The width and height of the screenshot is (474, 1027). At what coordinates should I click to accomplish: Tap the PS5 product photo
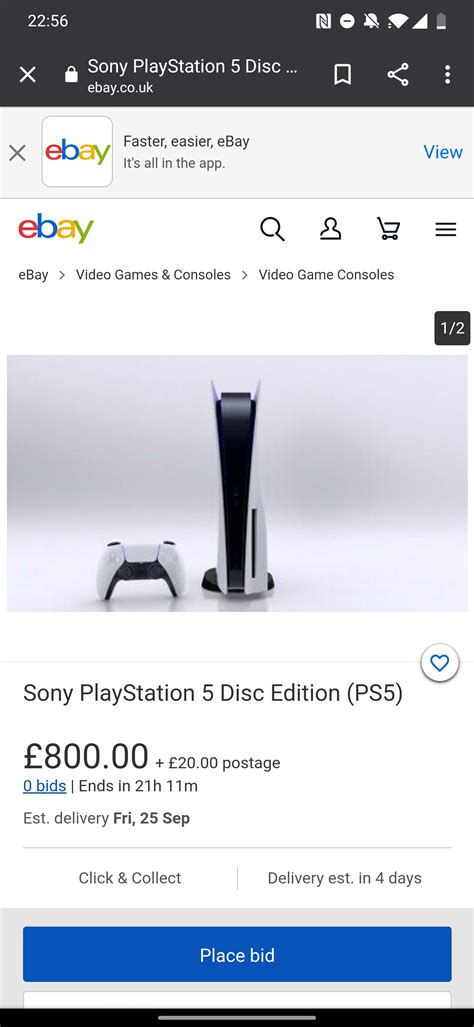tap(237, 483)
